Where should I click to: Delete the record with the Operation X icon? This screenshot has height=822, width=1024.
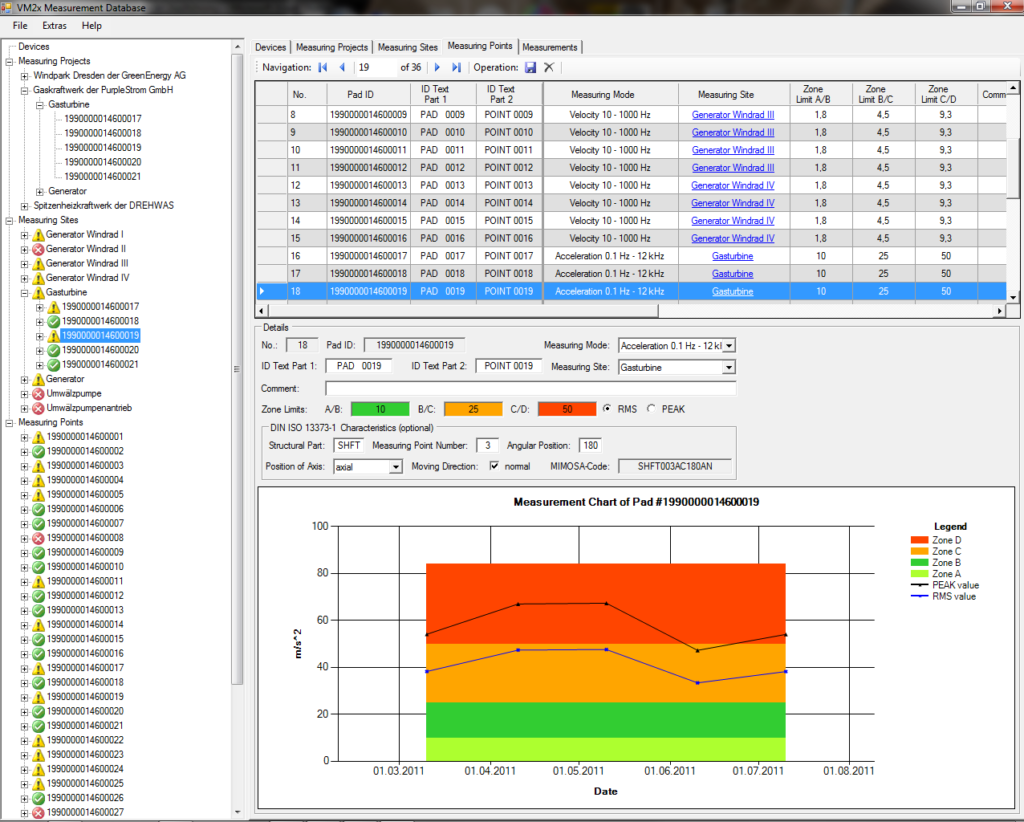tap(548, 68)
